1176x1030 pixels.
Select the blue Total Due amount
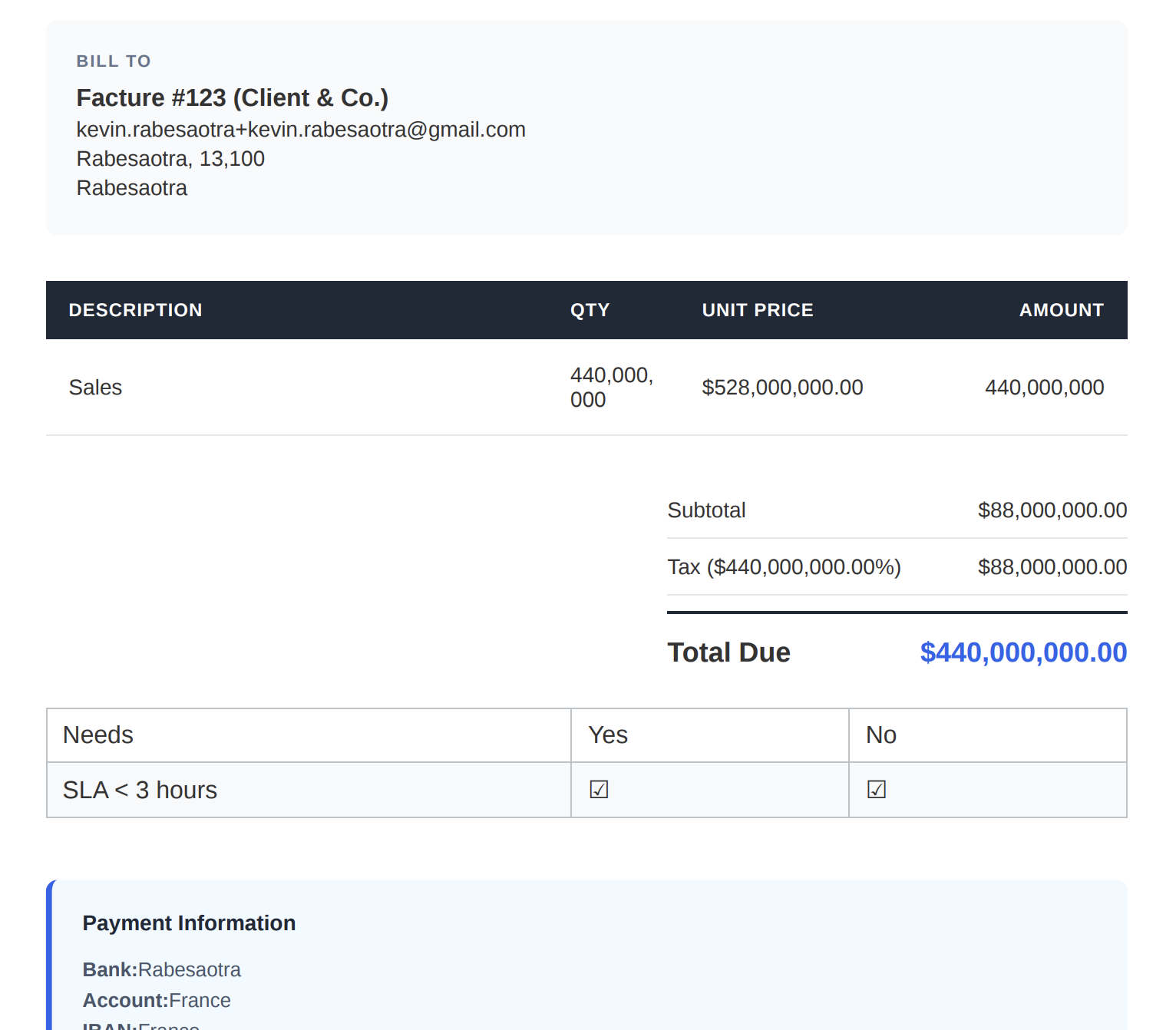tap(1022, 652)
